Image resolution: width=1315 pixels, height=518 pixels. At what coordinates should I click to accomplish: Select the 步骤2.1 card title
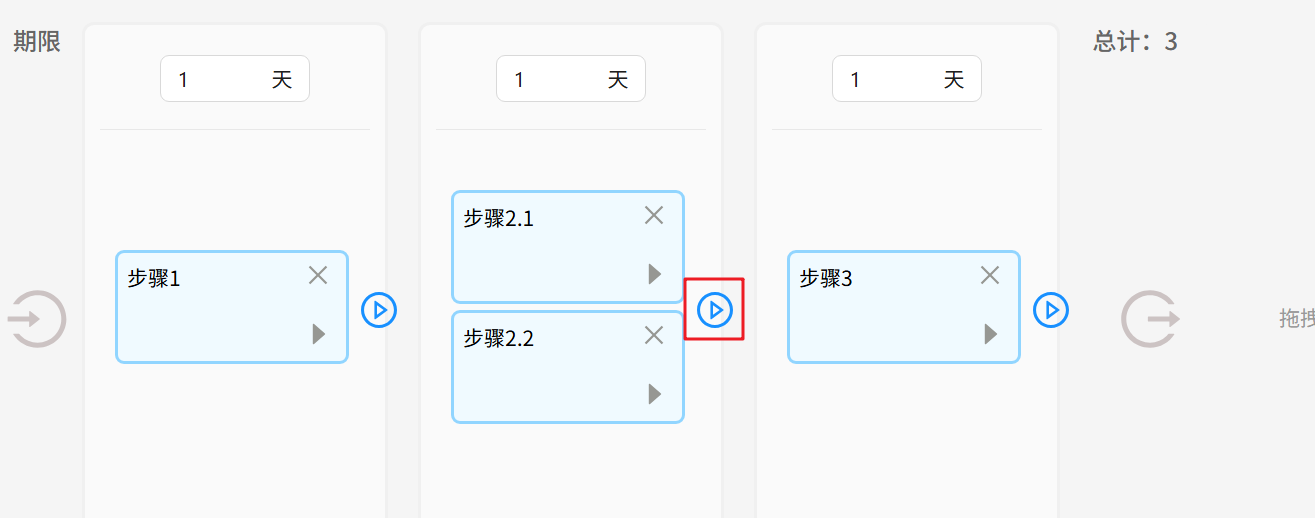pos(498,219)
